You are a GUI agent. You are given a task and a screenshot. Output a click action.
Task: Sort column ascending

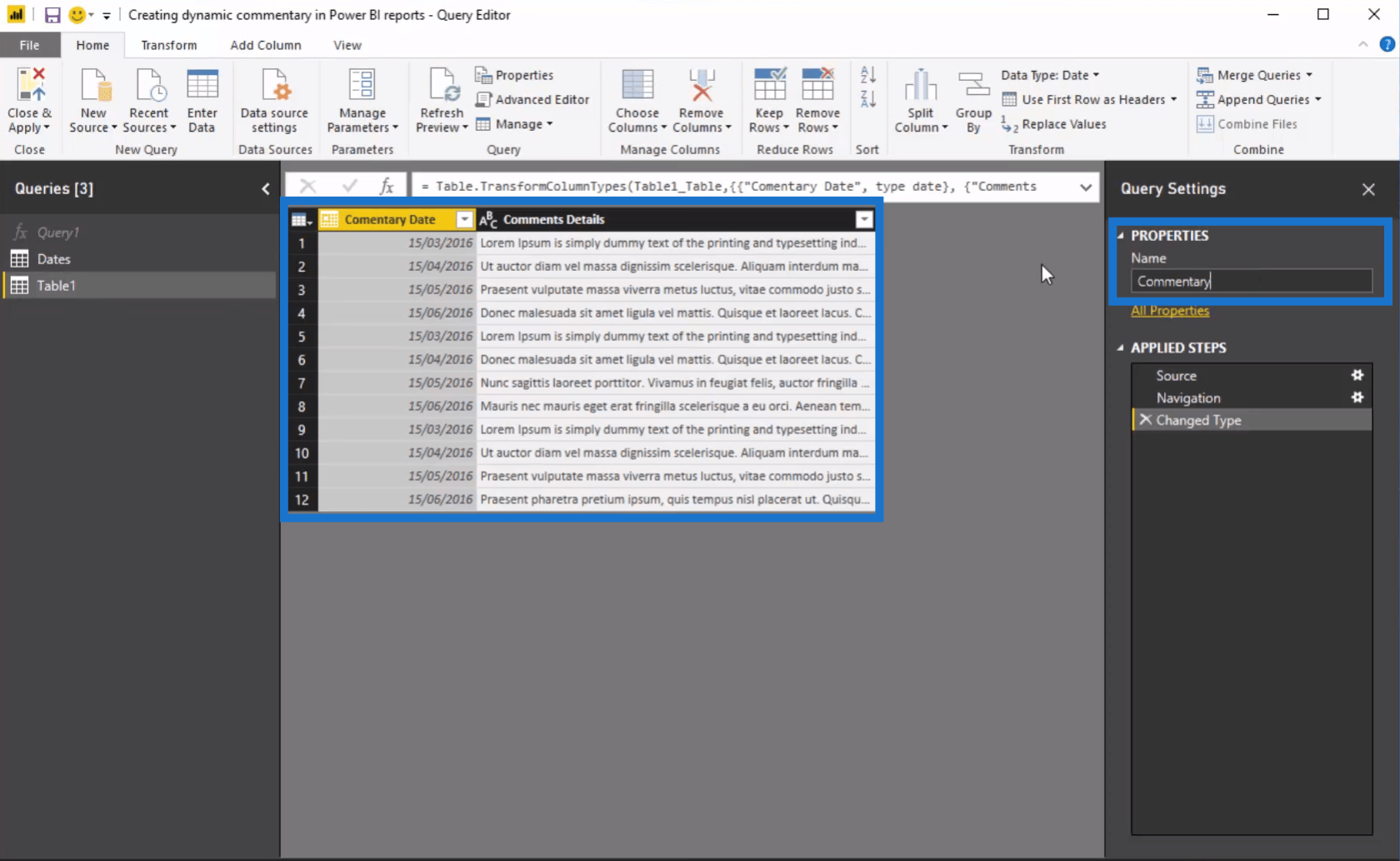(x=867, y=75)
